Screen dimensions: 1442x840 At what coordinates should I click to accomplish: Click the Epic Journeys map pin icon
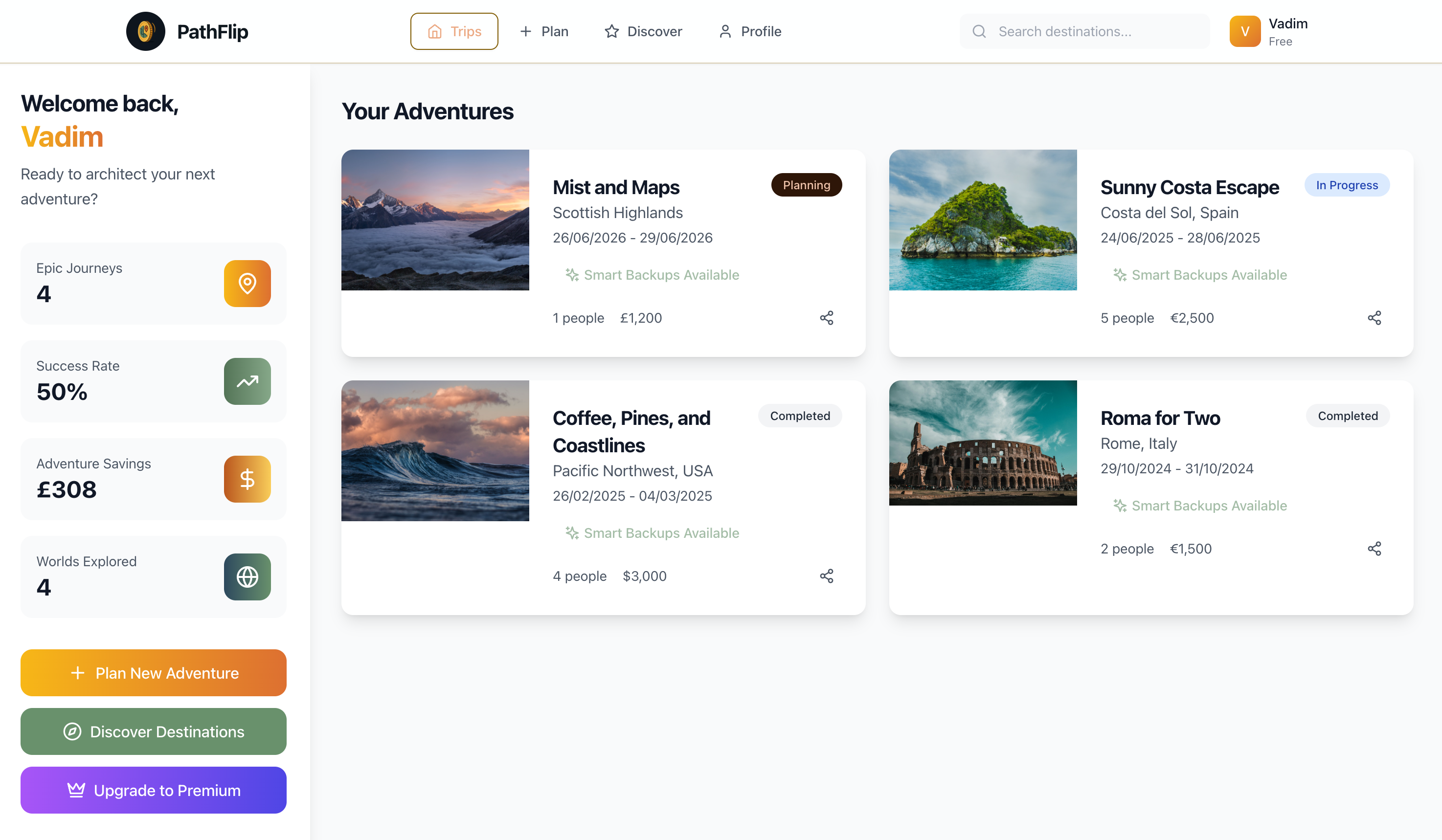click(247, 284)
